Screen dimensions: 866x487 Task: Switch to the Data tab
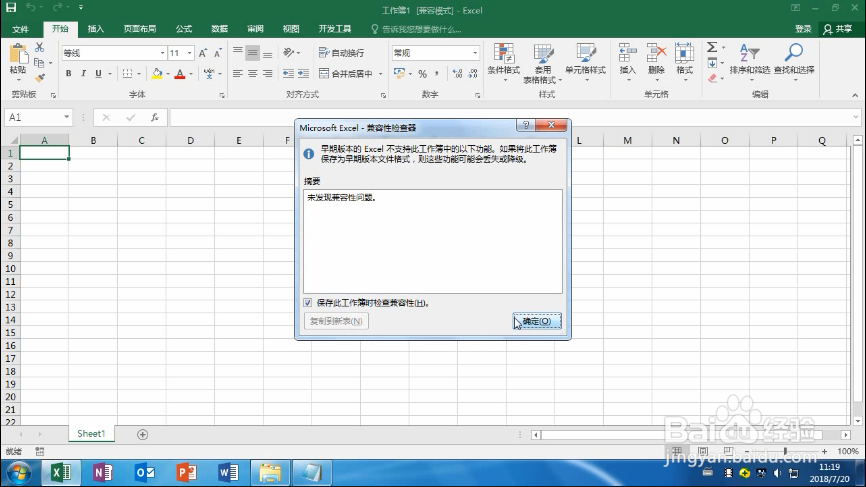pos(220,29)
